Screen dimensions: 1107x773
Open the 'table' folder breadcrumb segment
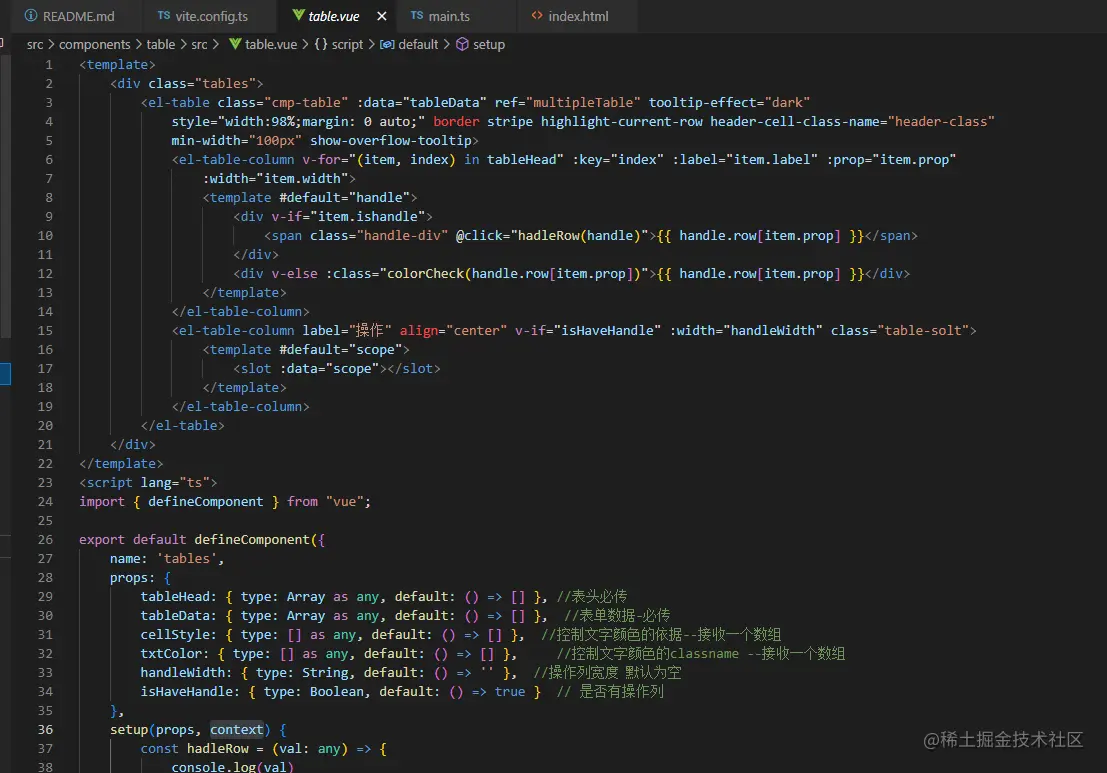160,44
